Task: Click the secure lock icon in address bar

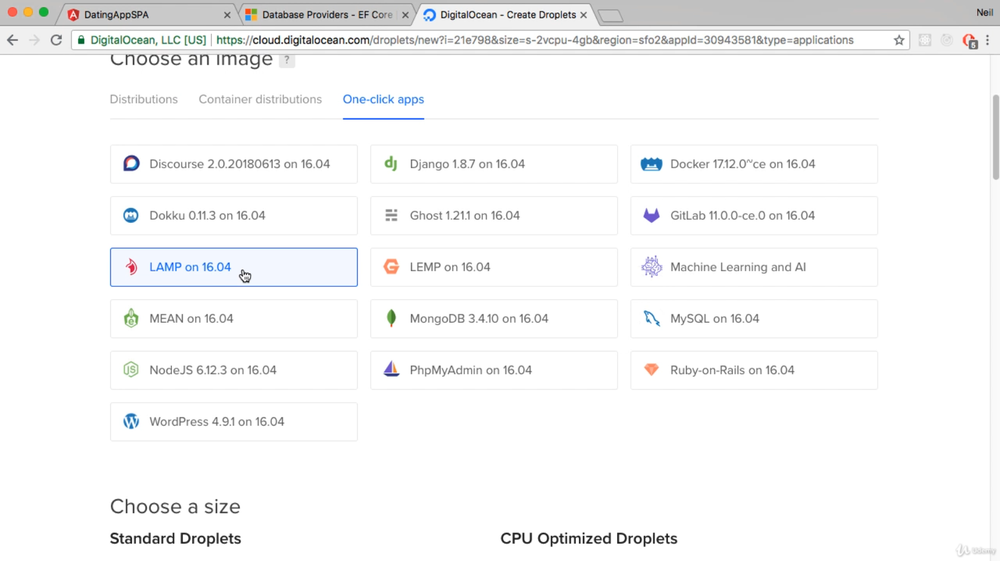Action: 81,40
